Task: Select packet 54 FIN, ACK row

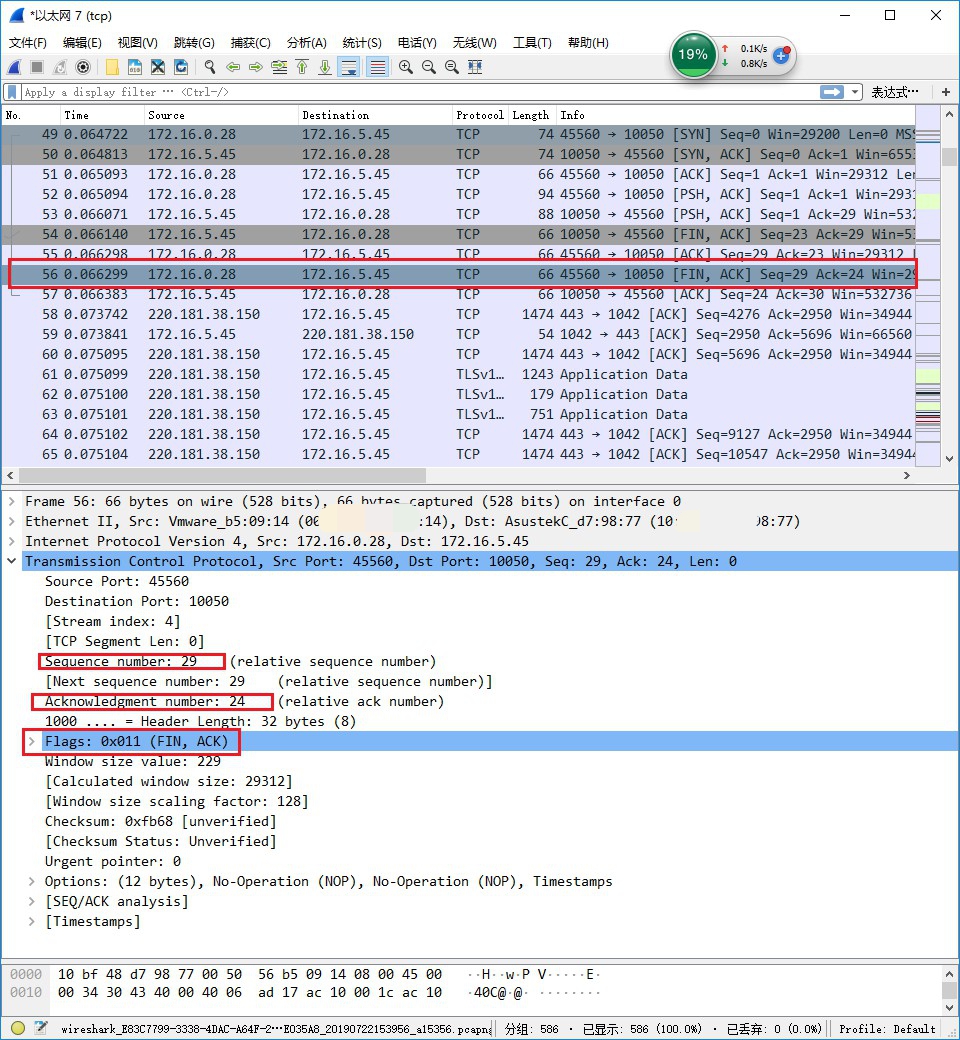Action: [x=458, y=234]
